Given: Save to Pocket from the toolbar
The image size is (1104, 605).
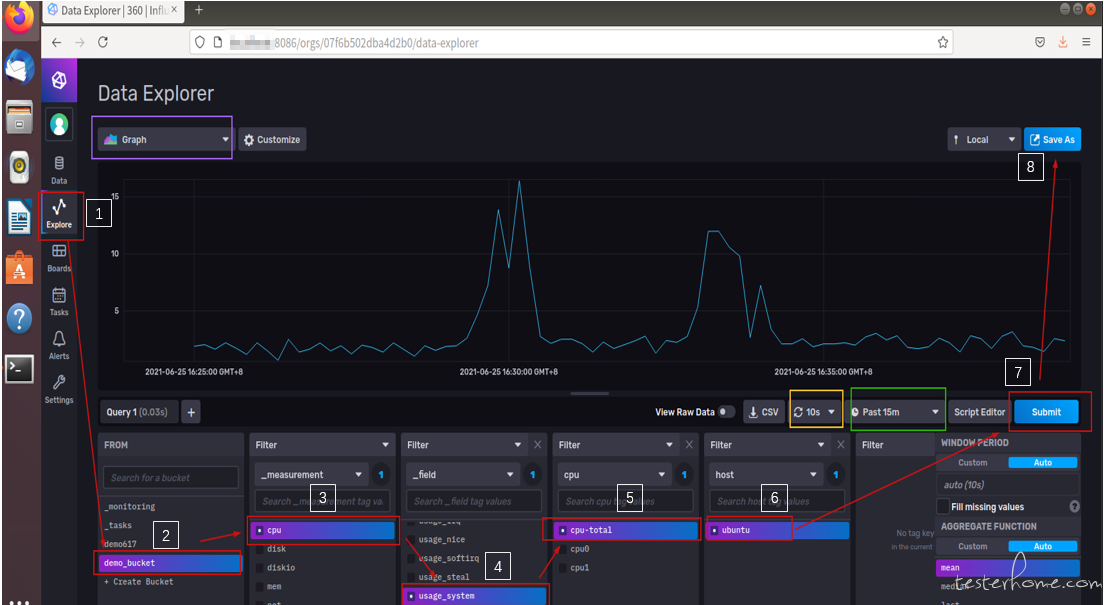Looking at the screenshot, I should click(x=1040, y=42).
